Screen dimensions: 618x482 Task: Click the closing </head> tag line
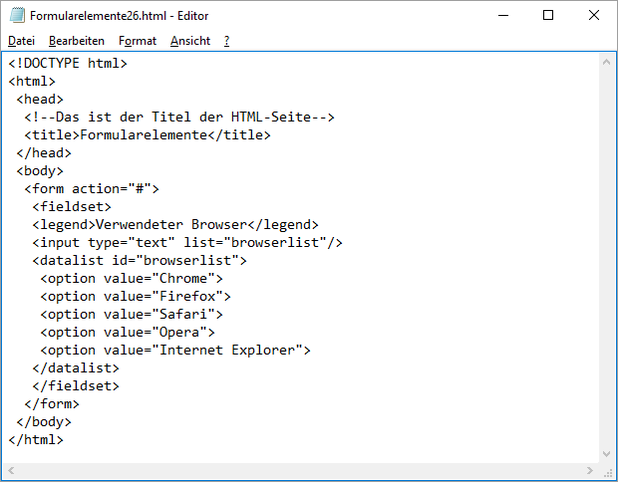tap(44, 153)
